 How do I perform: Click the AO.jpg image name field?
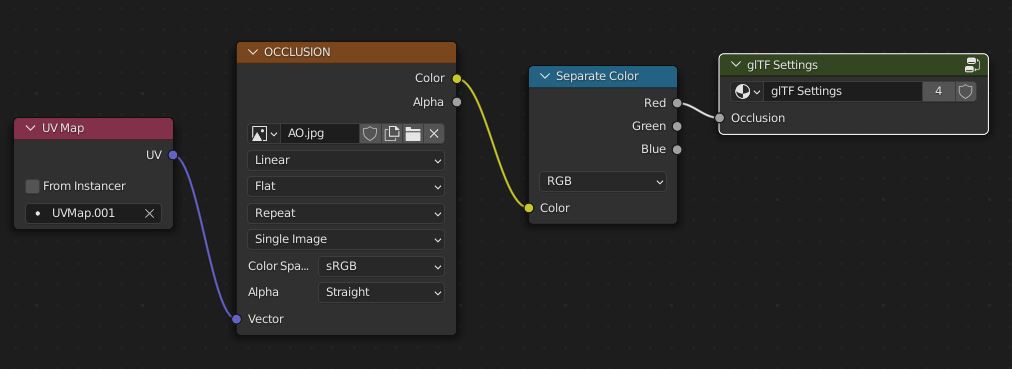[319, 134]
